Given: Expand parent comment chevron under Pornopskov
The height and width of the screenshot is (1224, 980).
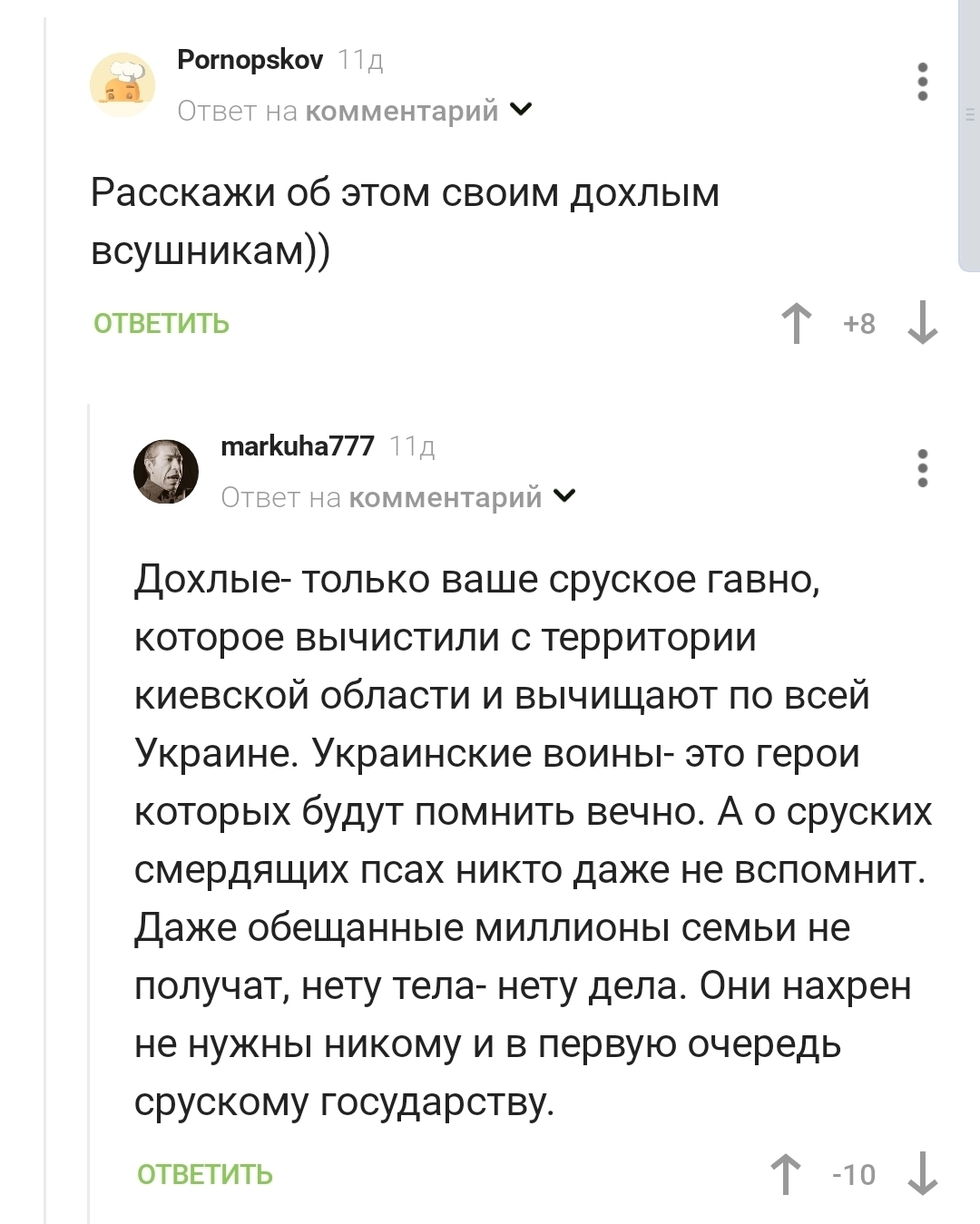Looking at the screenshot, I should point(521,110).
